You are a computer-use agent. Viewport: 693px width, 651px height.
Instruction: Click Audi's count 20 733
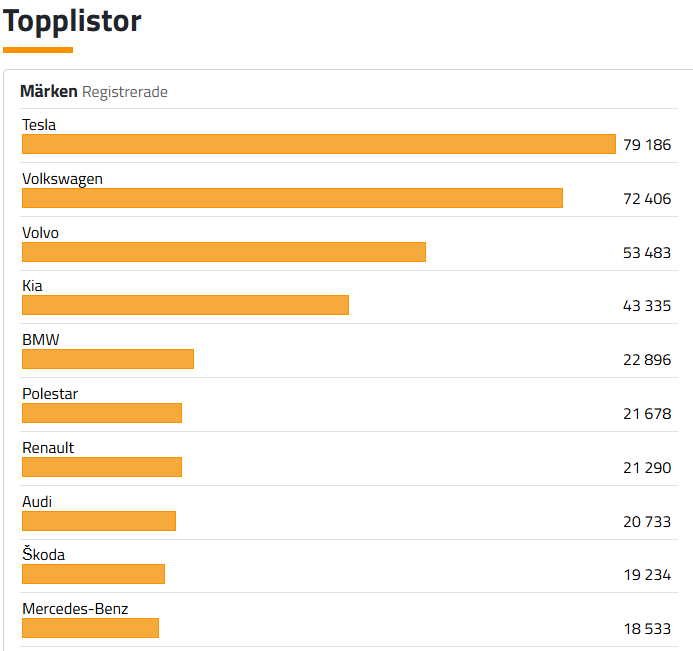[646, 522]
